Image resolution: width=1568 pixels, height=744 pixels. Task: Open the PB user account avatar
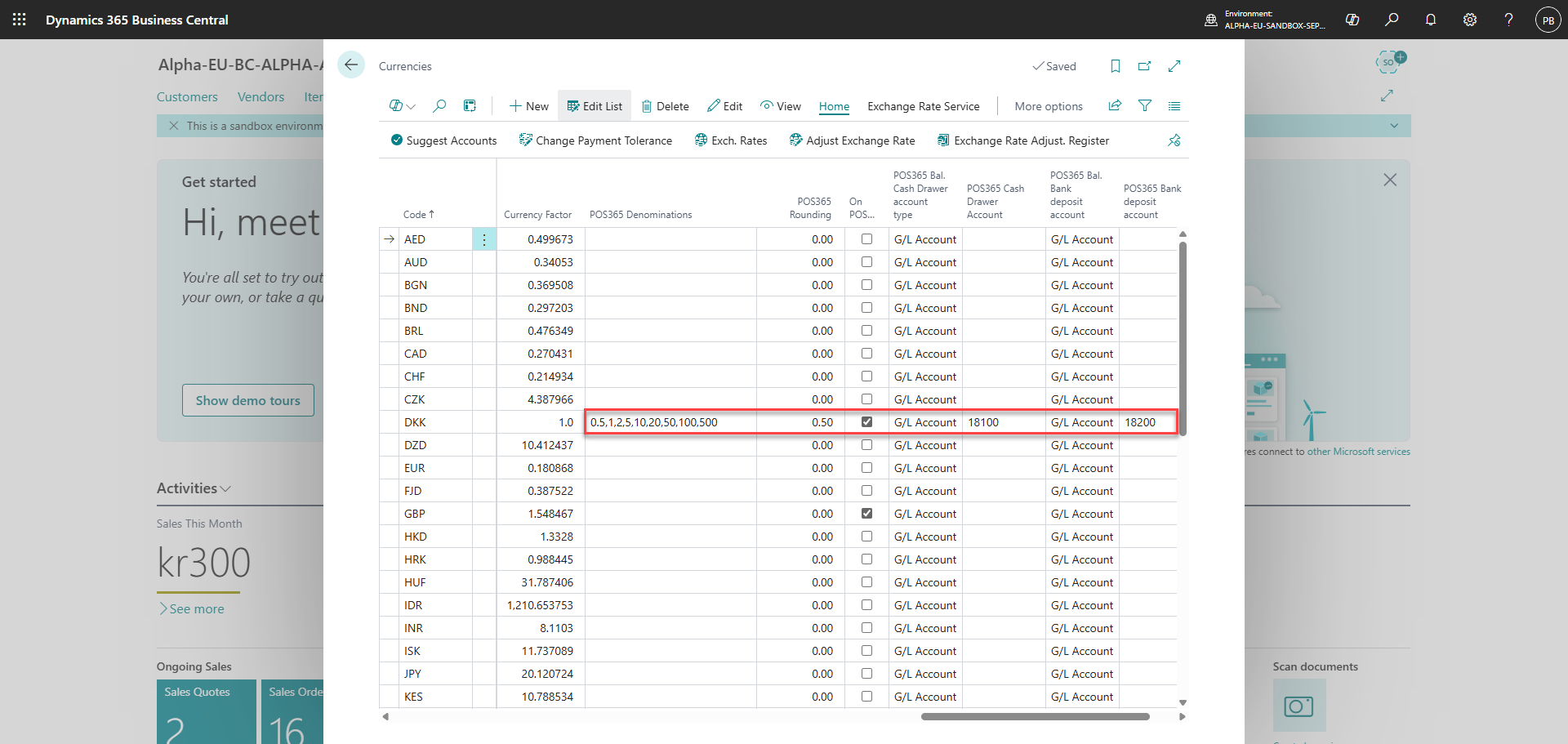click(1548, 20)
